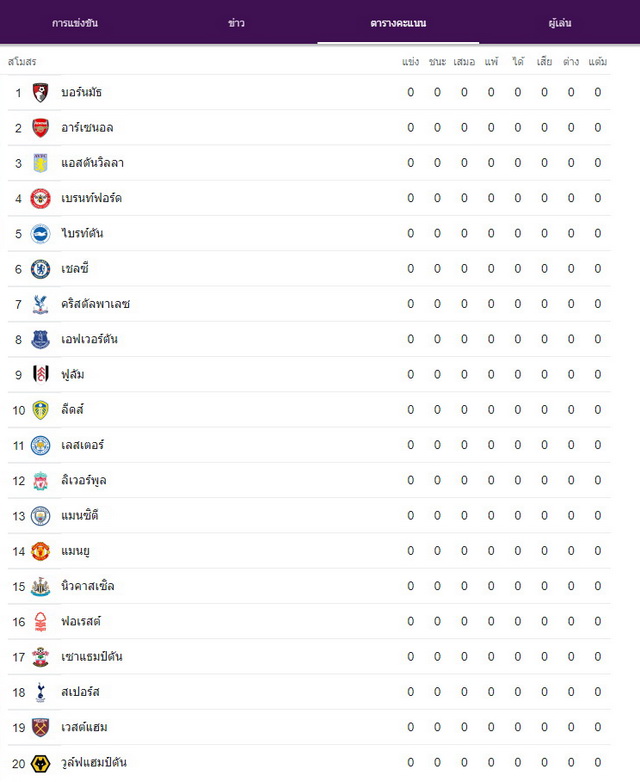Open the เลสเตอร์ team link
The image size is (640, 782).
click(x=82, y=445)
